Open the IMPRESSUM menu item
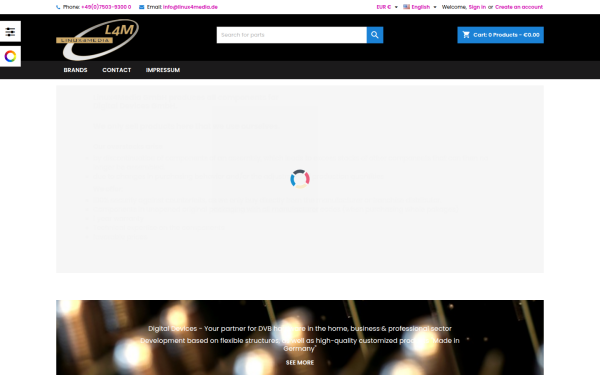The width and height of the screenshot is (600, 375). (163, 70)
